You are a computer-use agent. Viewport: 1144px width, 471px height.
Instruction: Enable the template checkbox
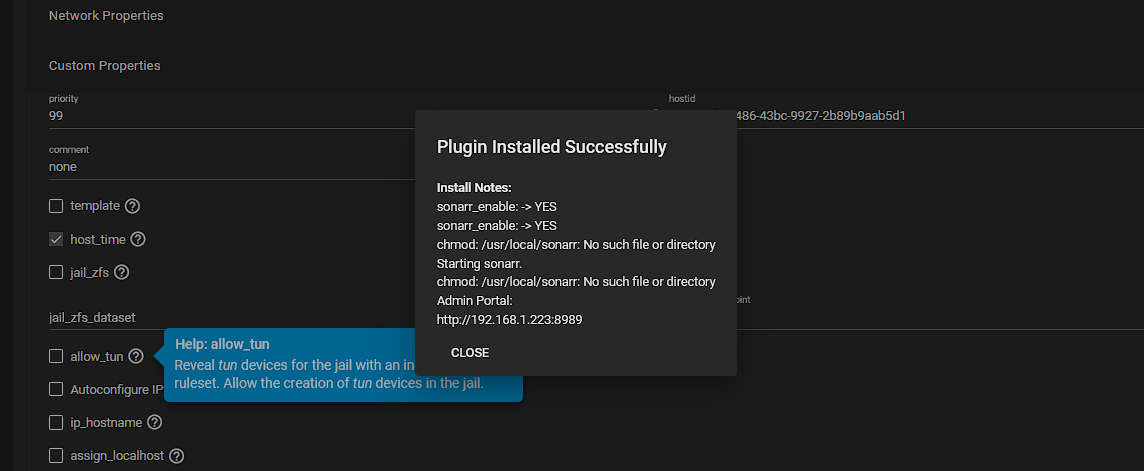pos(56,206)
